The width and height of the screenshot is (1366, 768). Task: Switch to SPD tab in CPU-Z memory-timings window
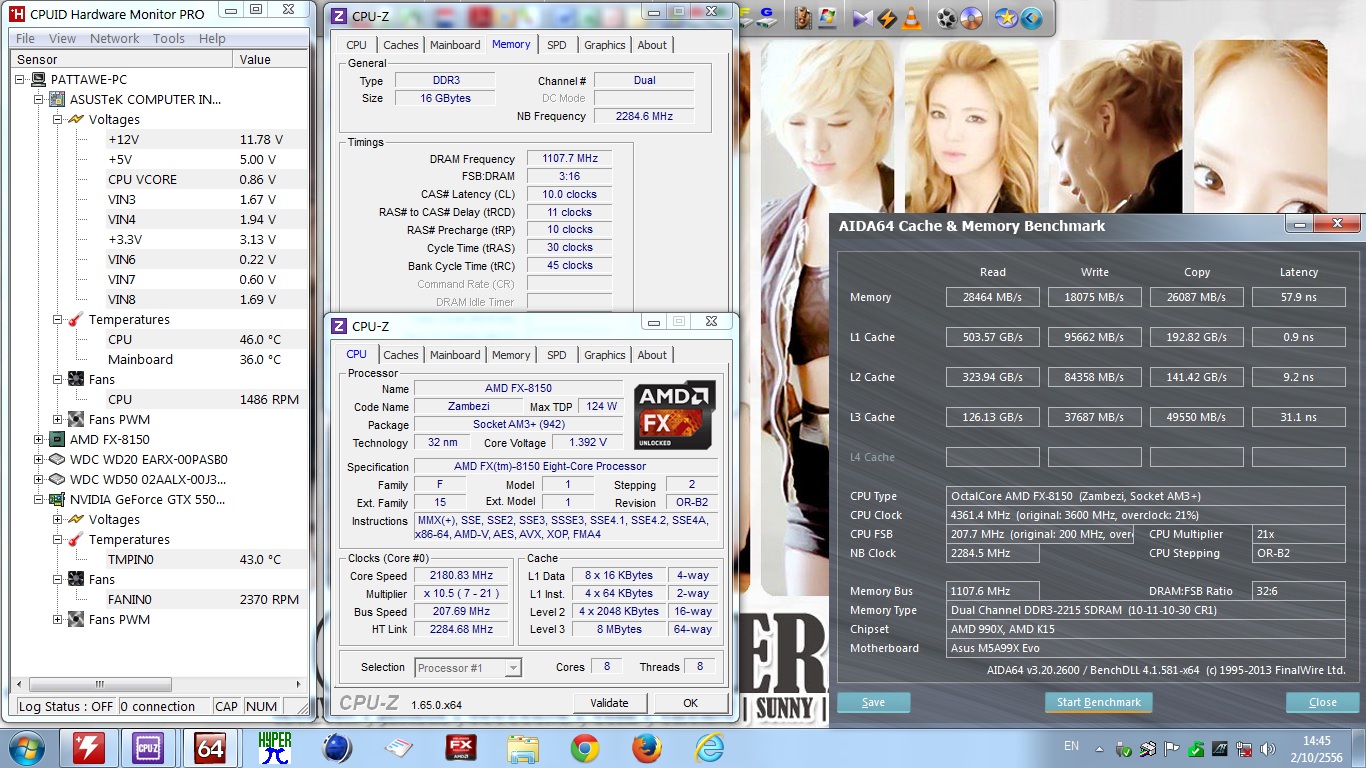pos(557,45)
